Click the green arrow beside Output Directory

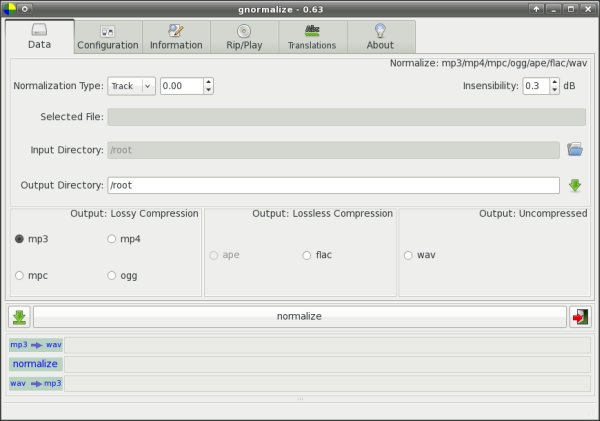pos(575,185)
